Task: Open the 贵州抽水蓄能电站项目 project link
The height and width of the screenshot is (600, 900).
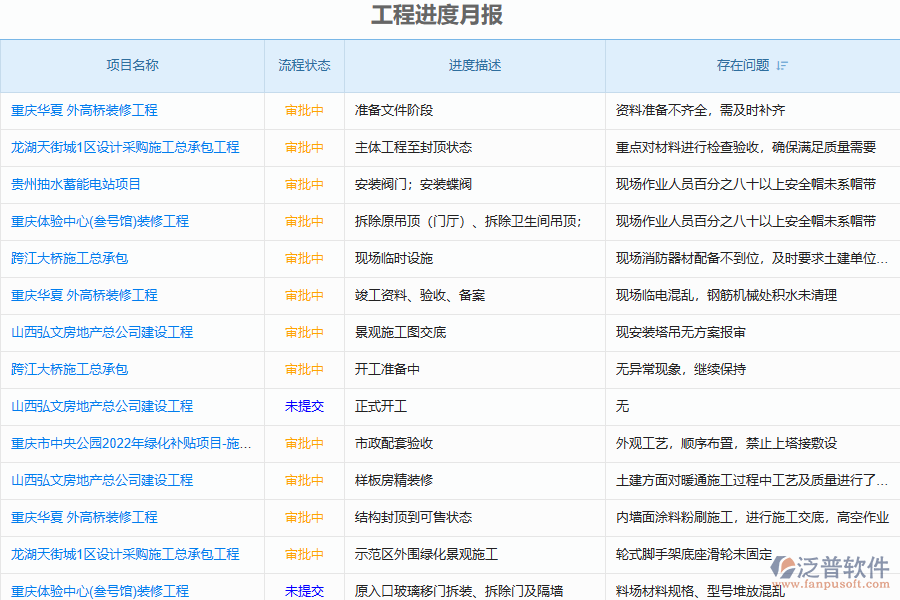Action: pos(76,184)
